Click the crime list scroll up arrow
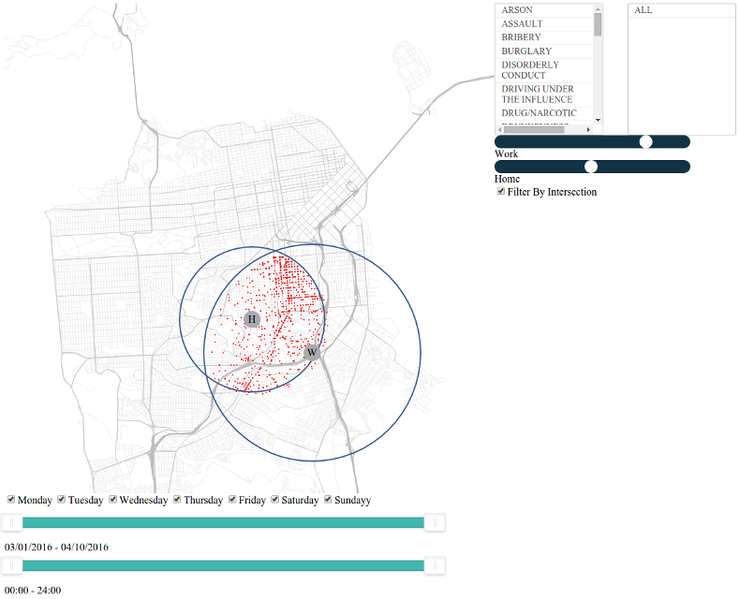The image size is (740, 599). 598,8
